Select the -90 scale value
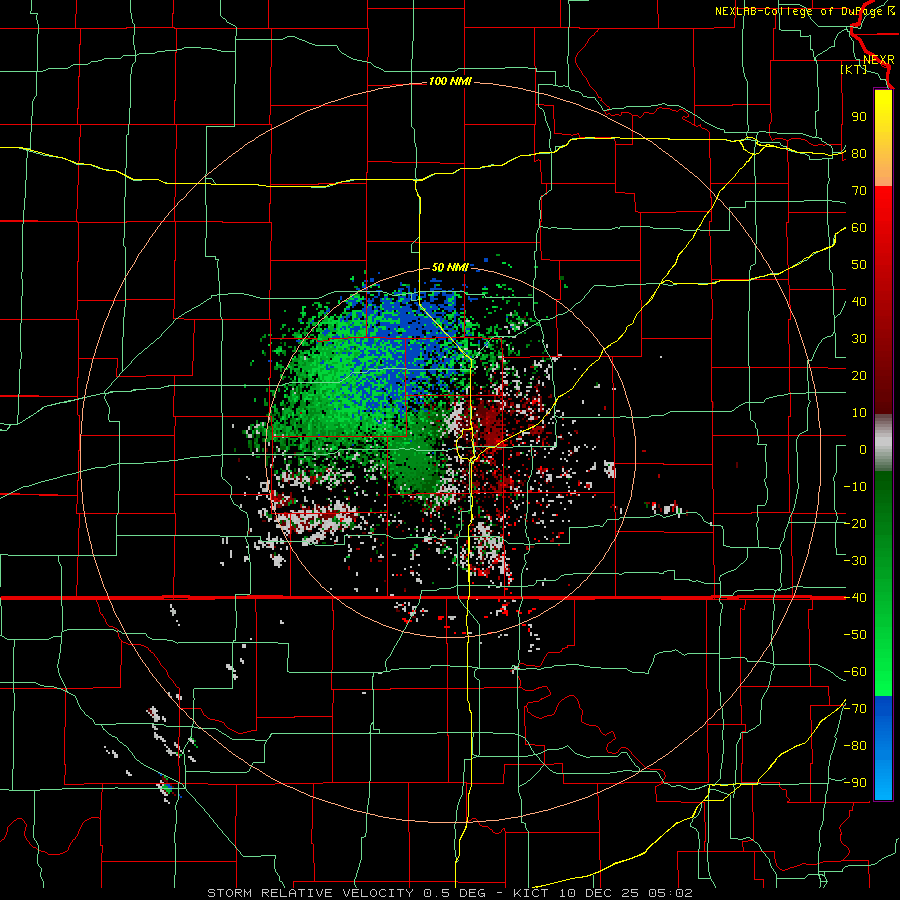This screenshot has height=900, width=900. point(855,783)
